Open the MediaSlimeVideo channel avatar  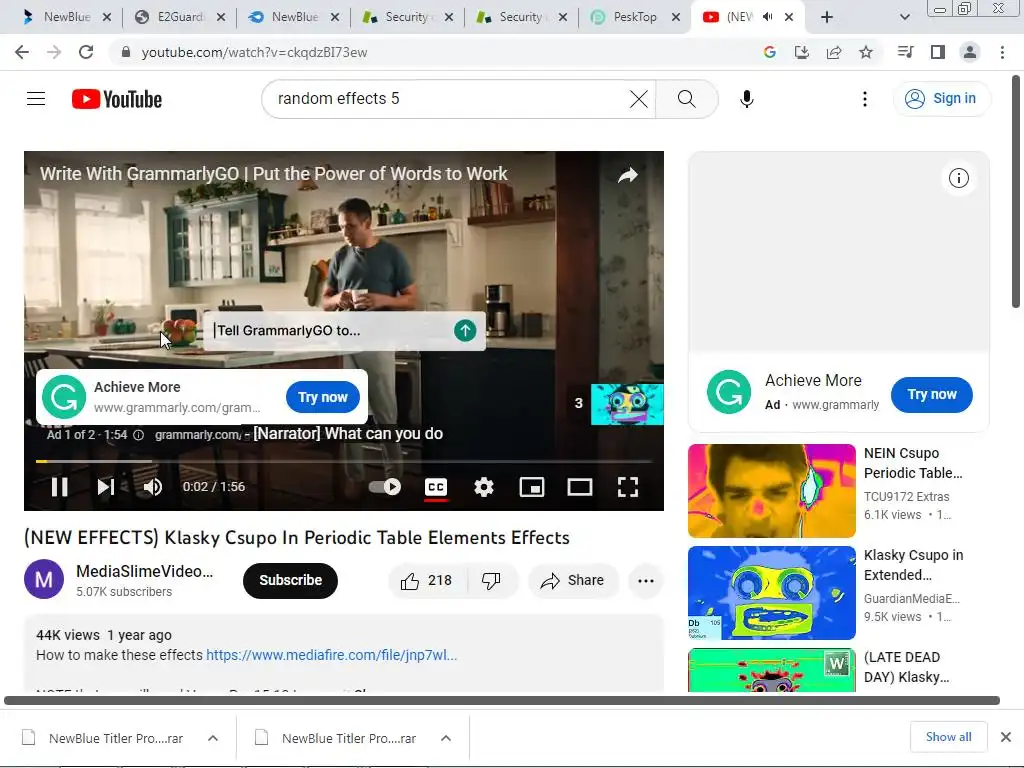(x=44, y=579)
